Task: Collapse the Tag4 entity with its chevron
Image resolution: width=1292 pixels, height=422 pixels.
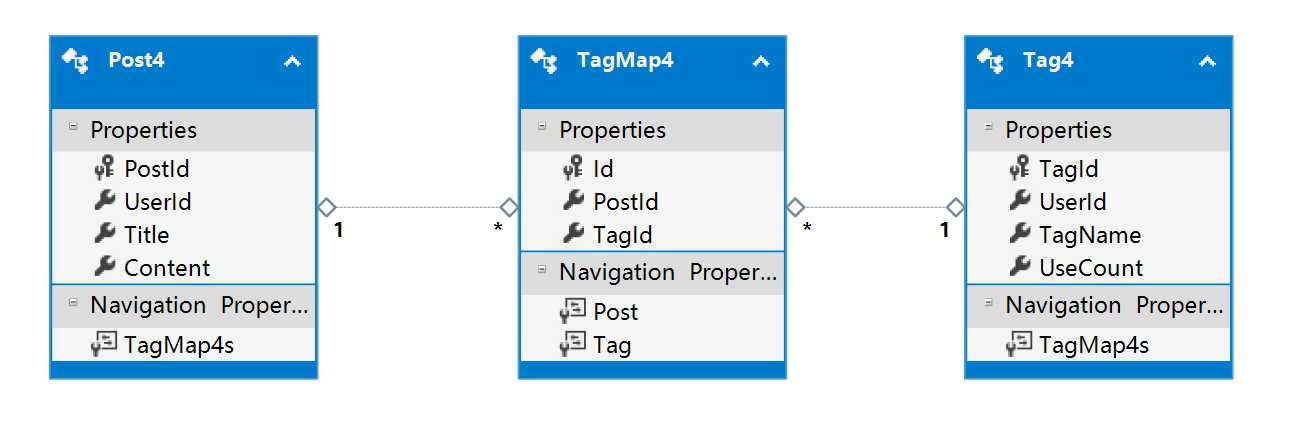Action: point(1207,62)
